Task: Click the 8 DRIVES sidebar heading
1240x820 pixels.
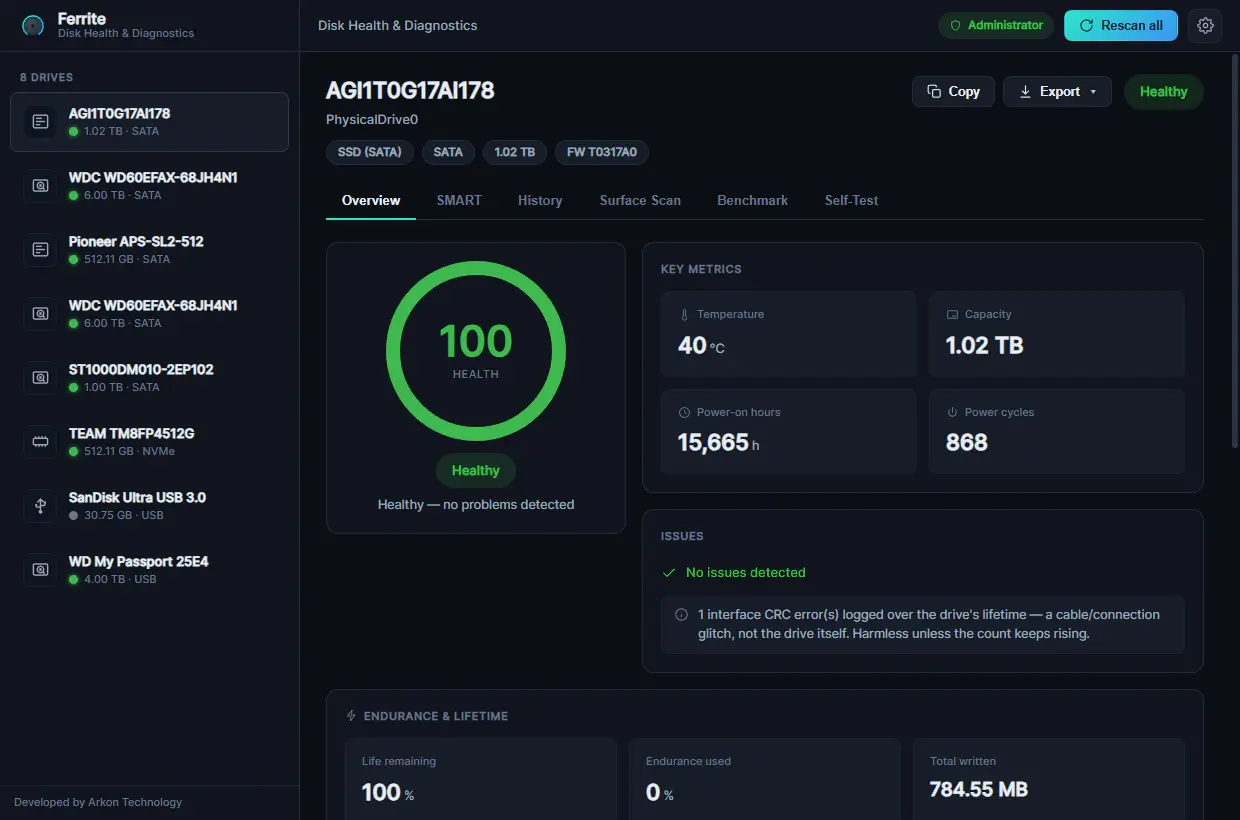Action: pos(46,78)
